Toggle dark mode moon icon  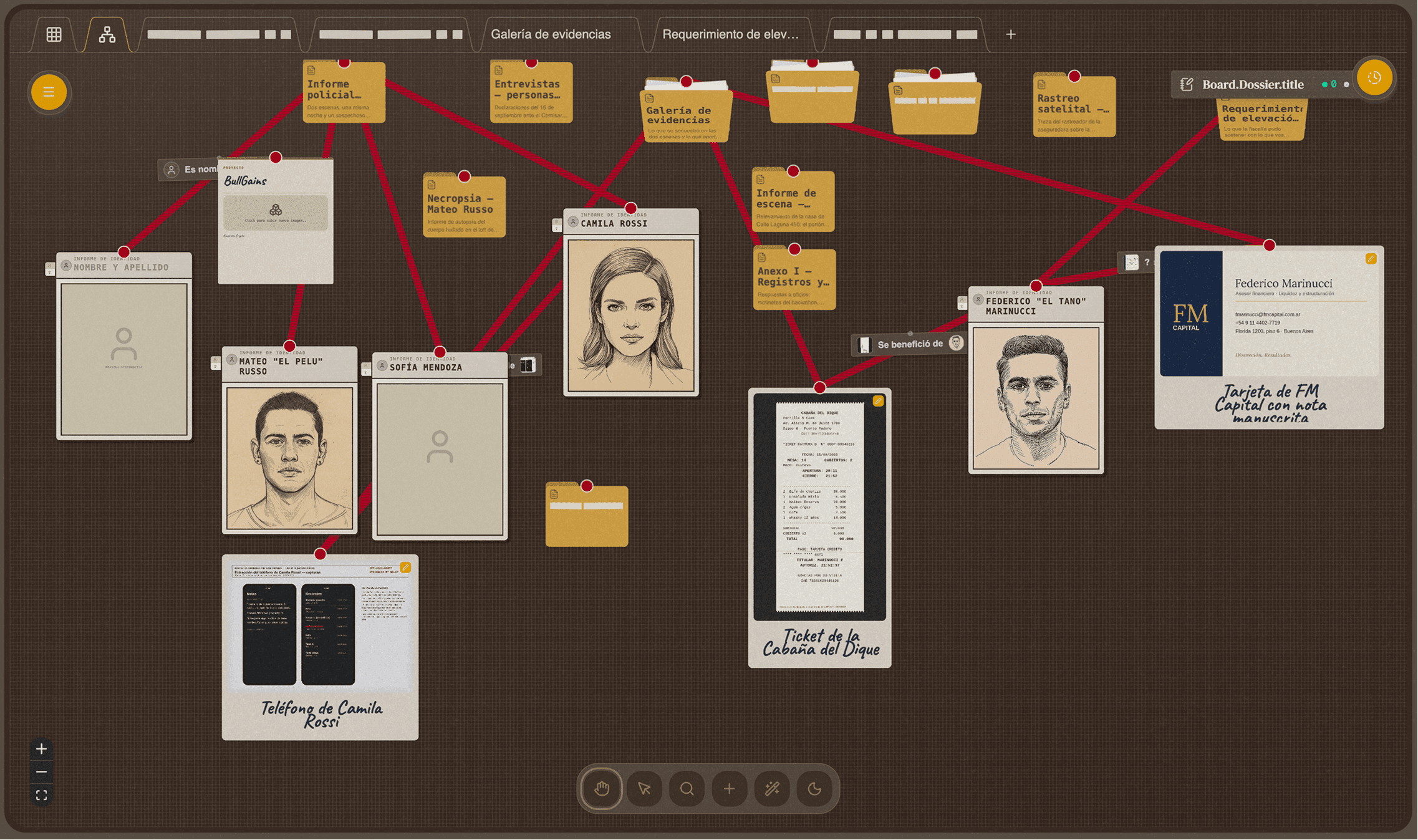pyautogui.click(x=814, y=789)
